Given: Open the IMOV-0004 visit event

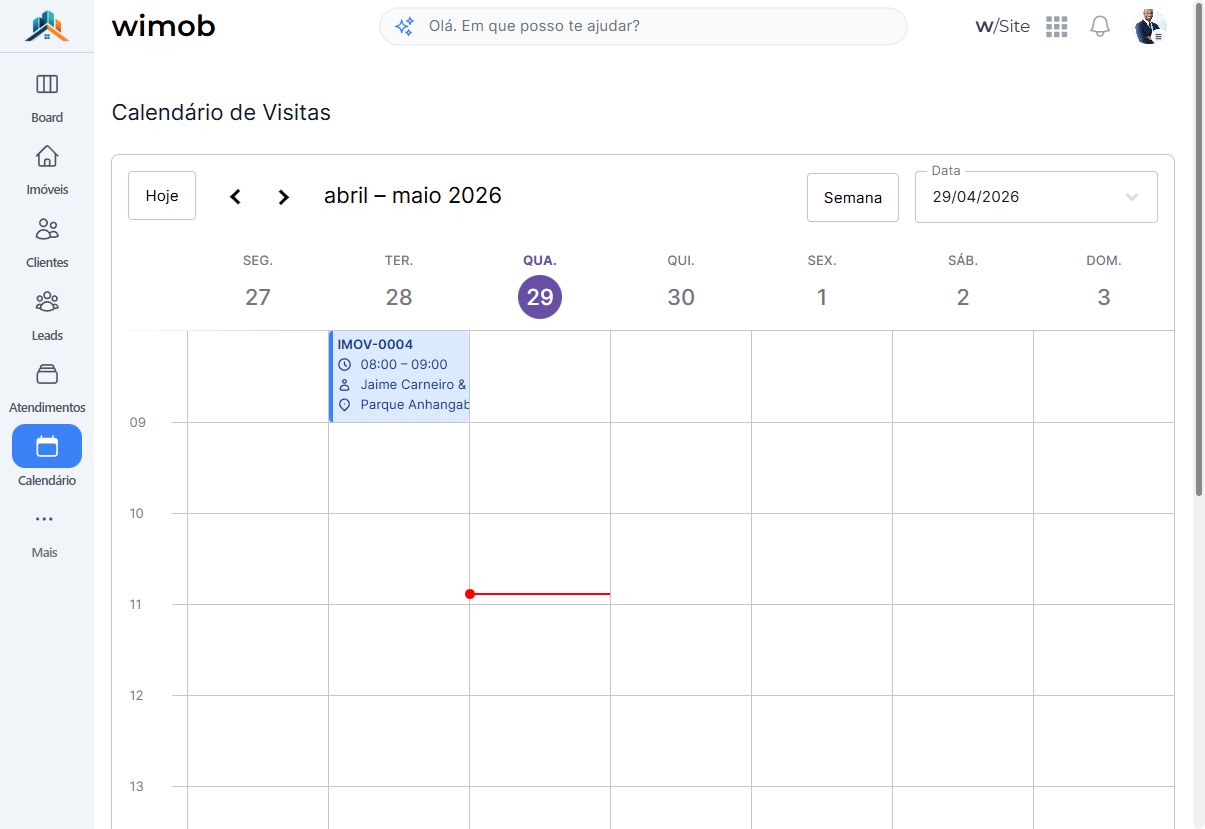Looking at the screenshot, I should point(400,376).
